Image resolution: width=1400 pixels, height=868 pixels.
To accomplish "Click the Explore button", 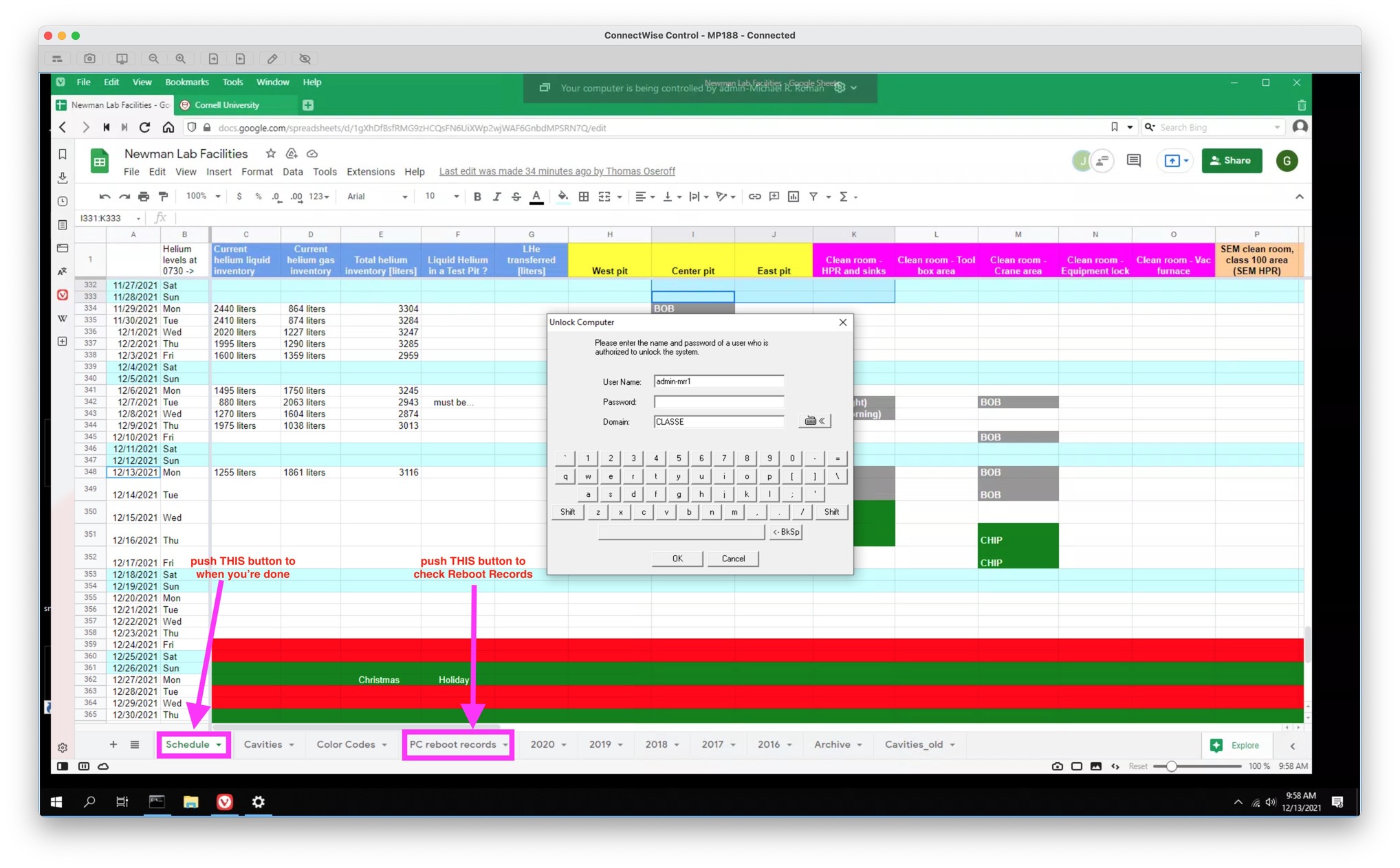I will pyautogui.click(x=1236, y=746).
